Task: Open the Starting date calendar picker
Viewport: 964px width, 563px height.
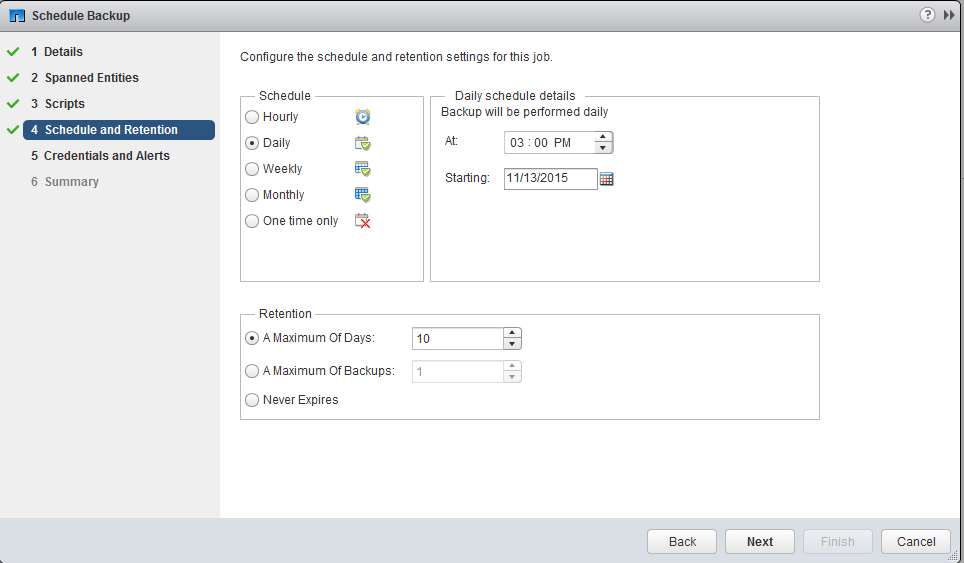Action: 606,179
